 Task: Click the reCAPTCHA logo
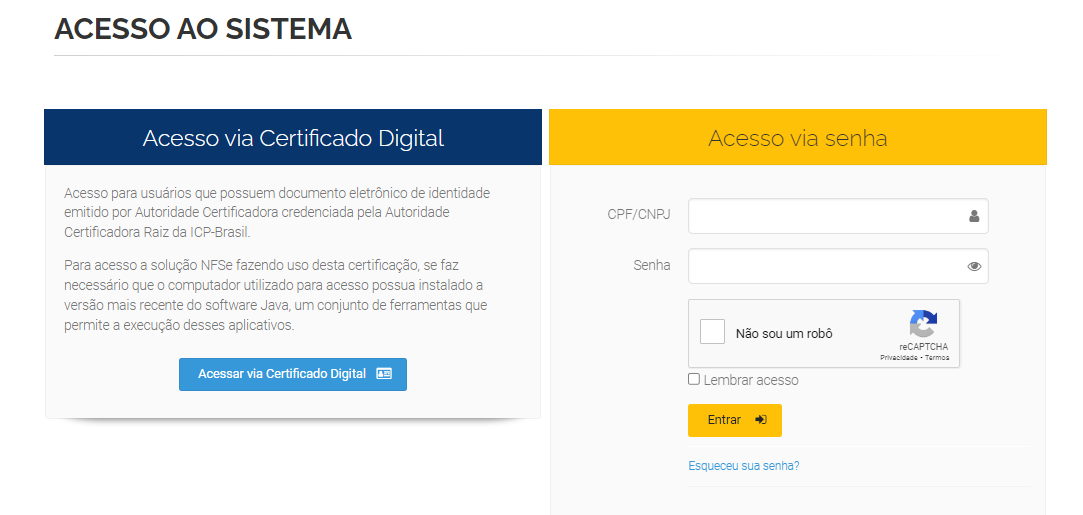click(x=923, y=324)
